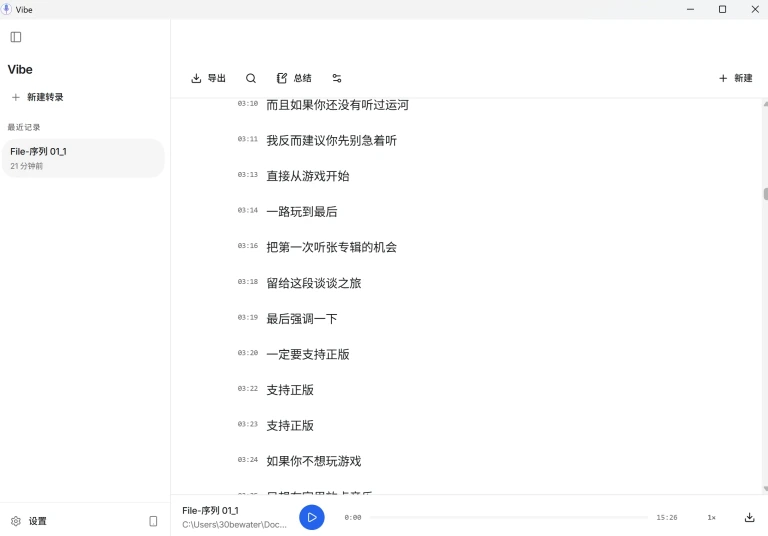768x536 pixels.
Task: Click the 03:20 timestamp
Action: pyautogui.click(x=247, y=353)
